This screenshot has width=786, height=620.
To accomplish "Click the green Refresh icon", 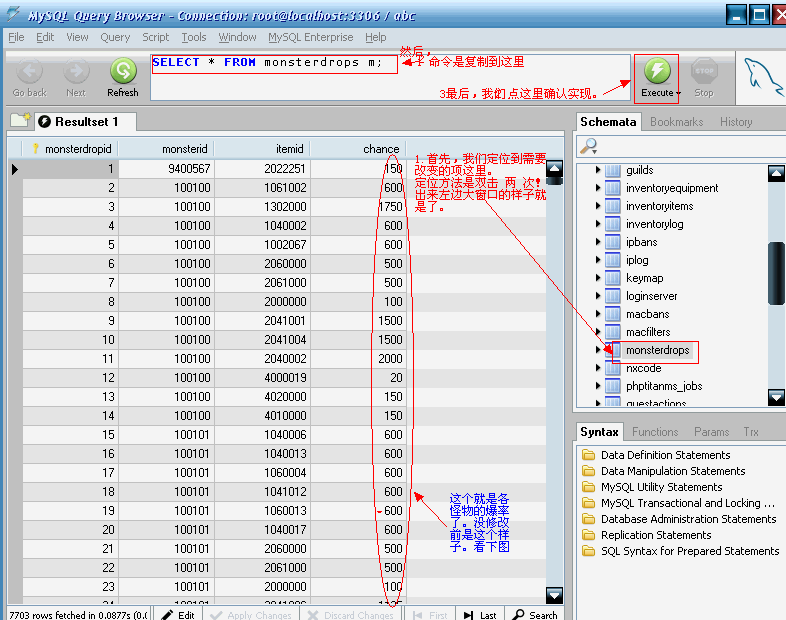I will pyautogui.click(x=123, y=71).
